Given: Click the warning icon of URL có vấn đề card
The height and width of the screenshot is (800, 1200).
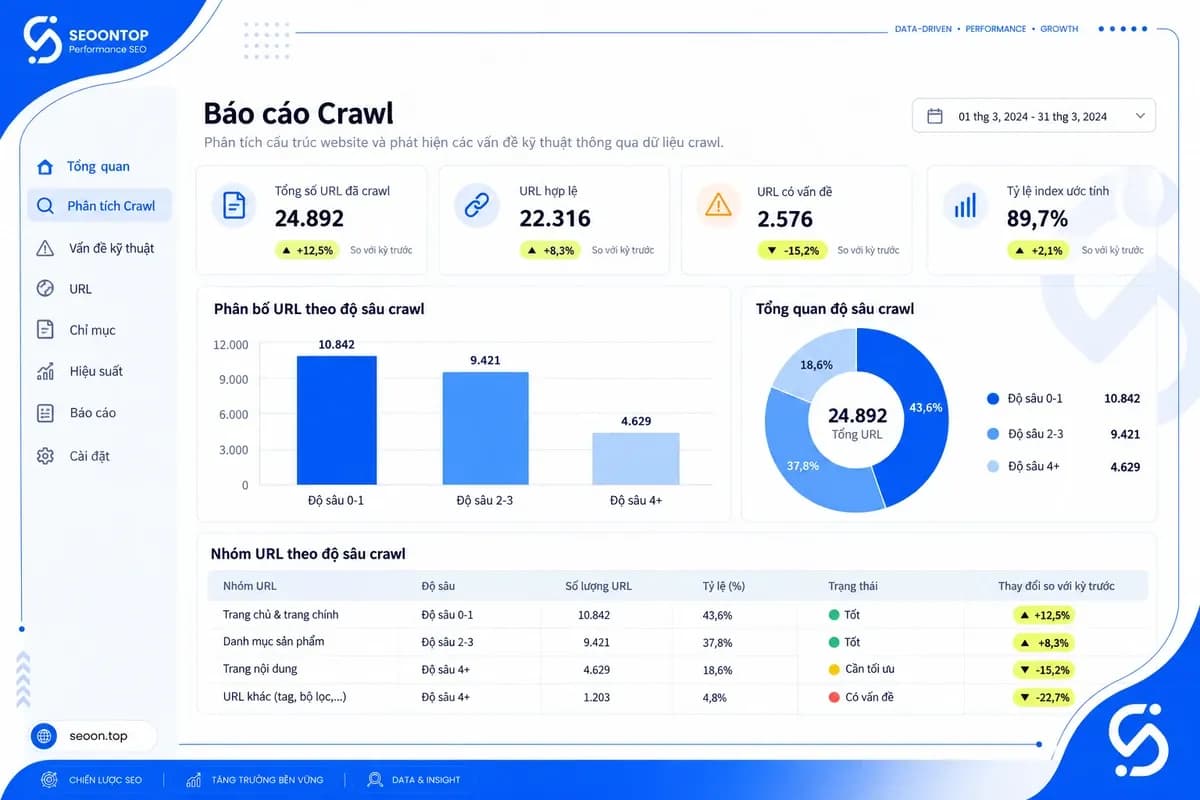Looking at the screenshot, I should click(x=718, y=206).
